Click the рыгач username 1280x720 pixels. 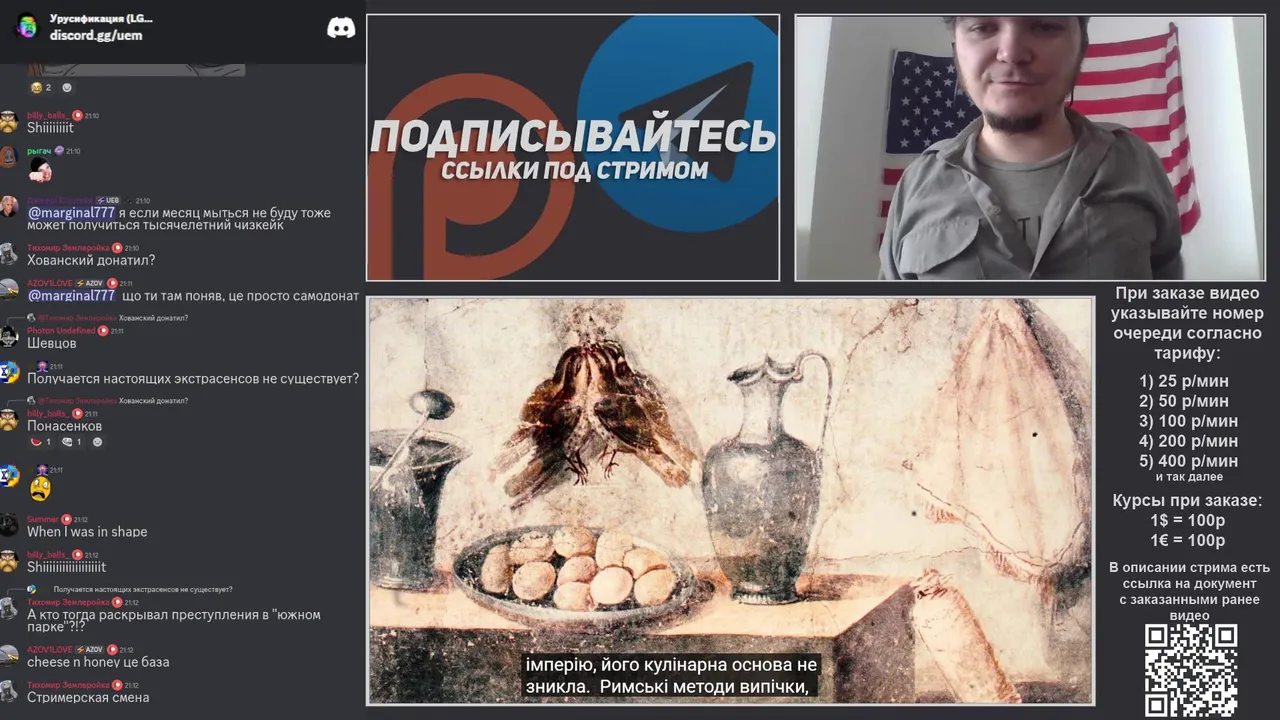pyautogui.click(x=39, y=151)
